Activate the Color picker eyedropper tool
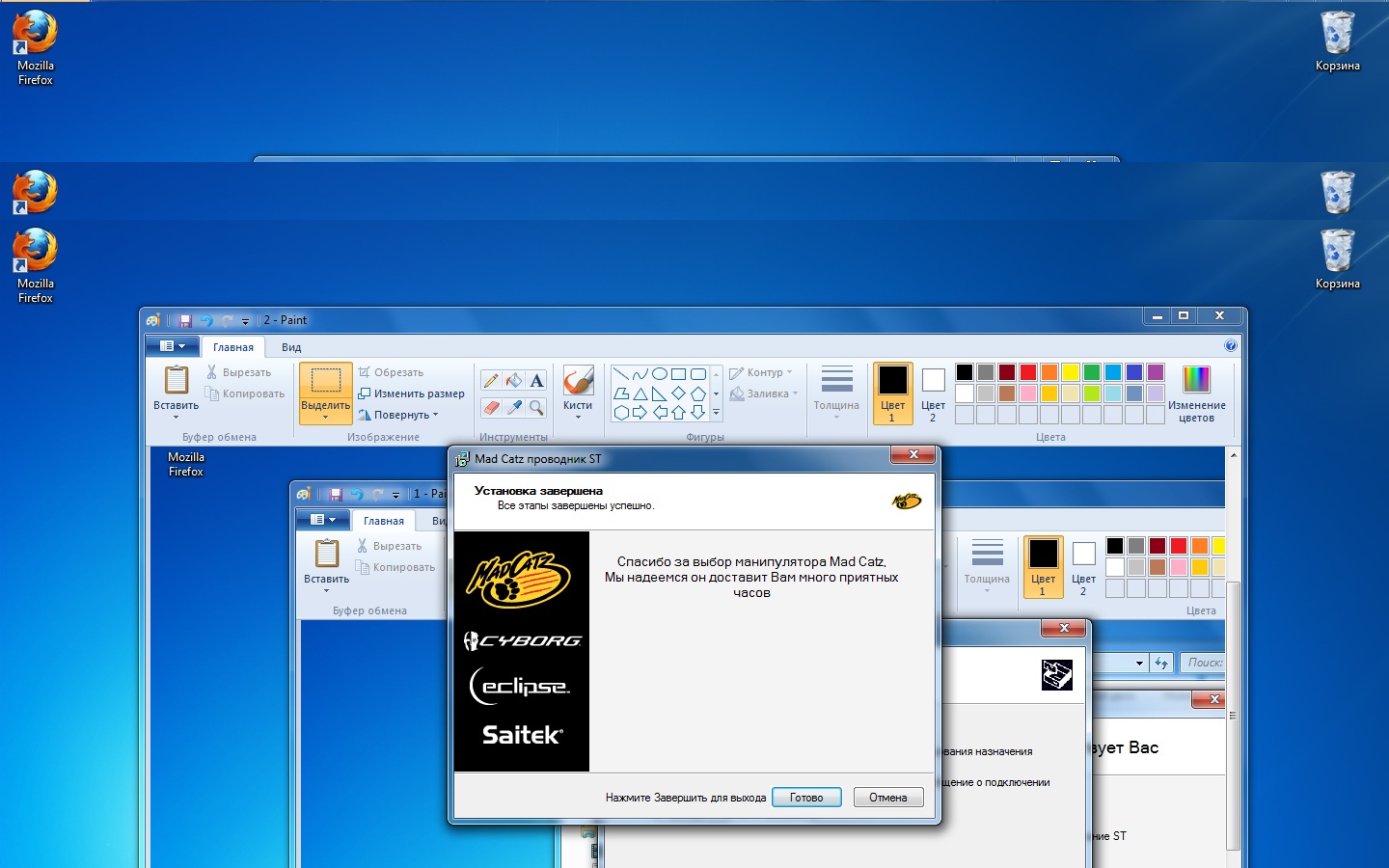The width and height of the screenshot is (1389, 868). pyautogui.click(x=514, y=408)
